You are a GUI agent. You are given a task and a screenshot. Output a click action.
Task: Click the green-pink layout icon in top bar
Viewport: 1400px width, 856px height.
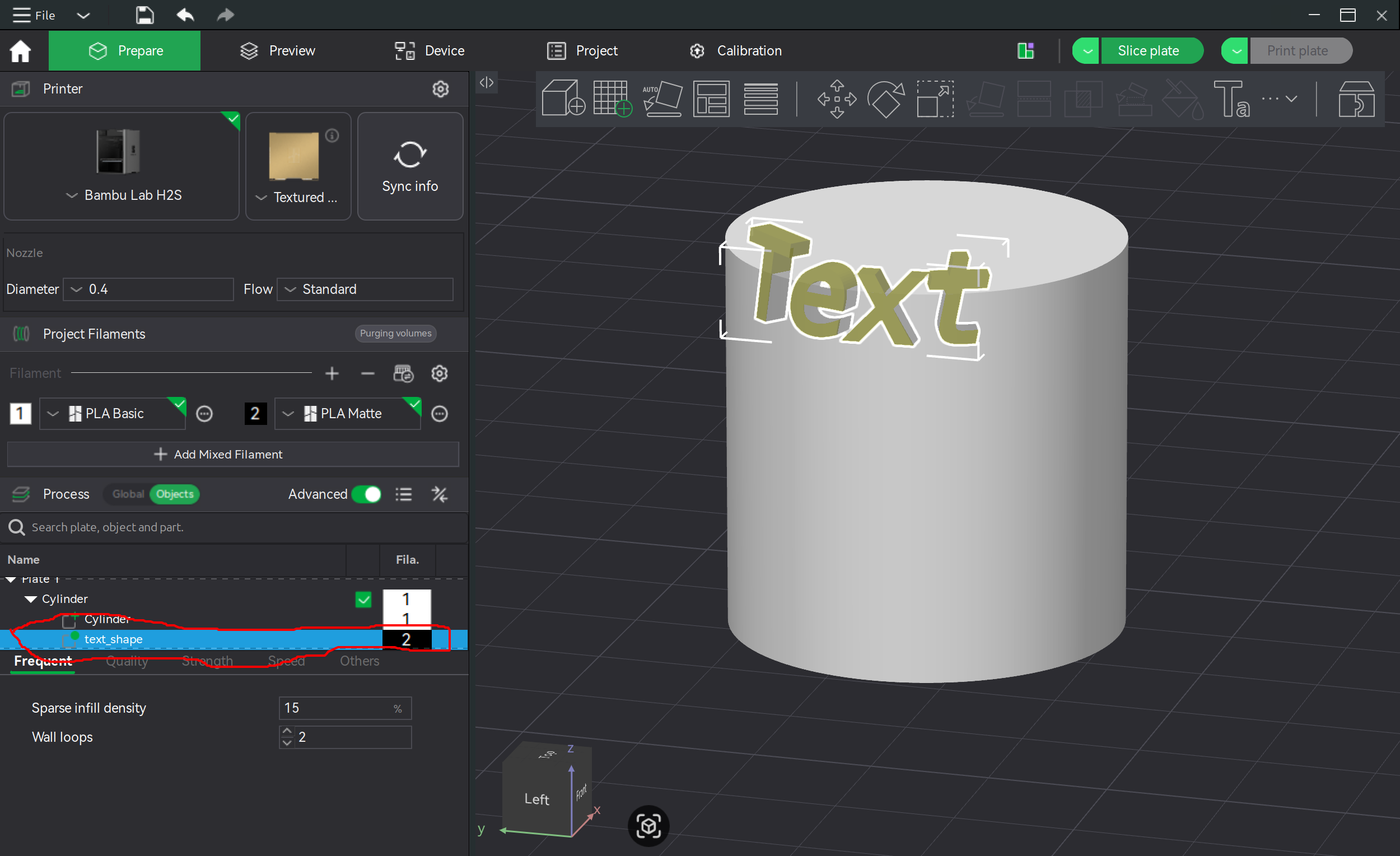click(1026, 51)
